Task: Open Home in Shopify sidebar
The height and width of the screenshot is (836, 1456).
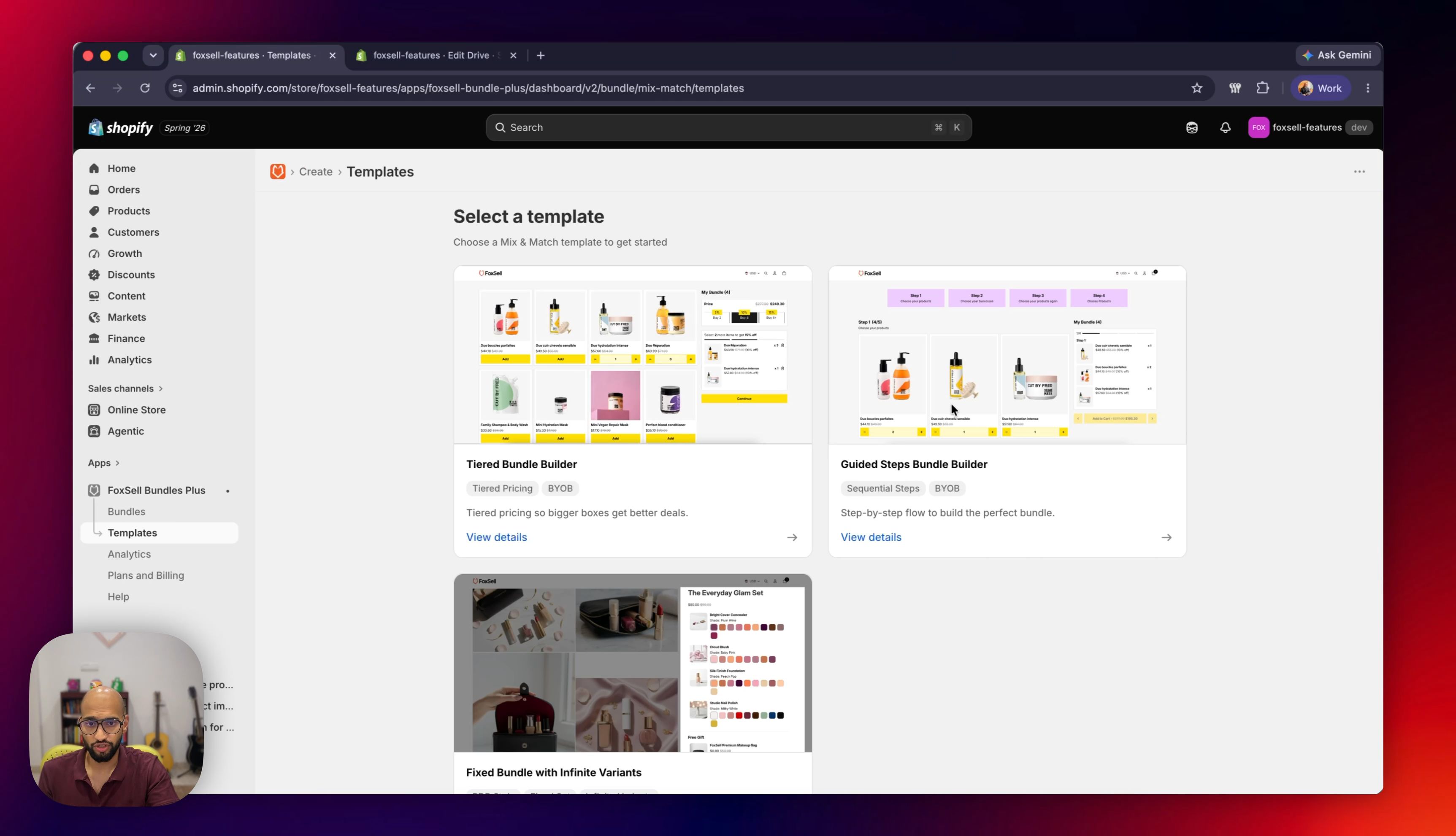Action: point(121,168)
